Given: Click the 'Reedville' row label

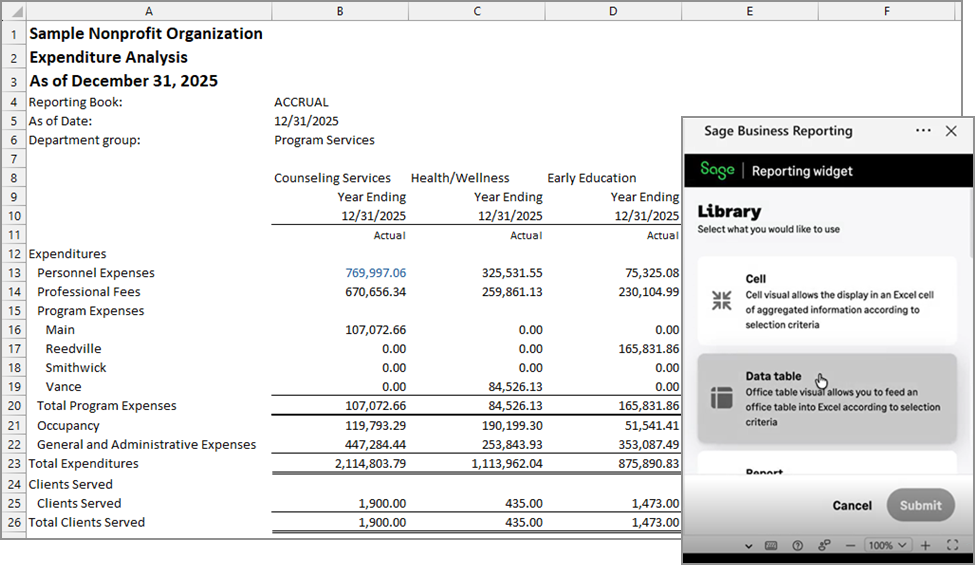Looking at the screenshot, I should [73, 349].
